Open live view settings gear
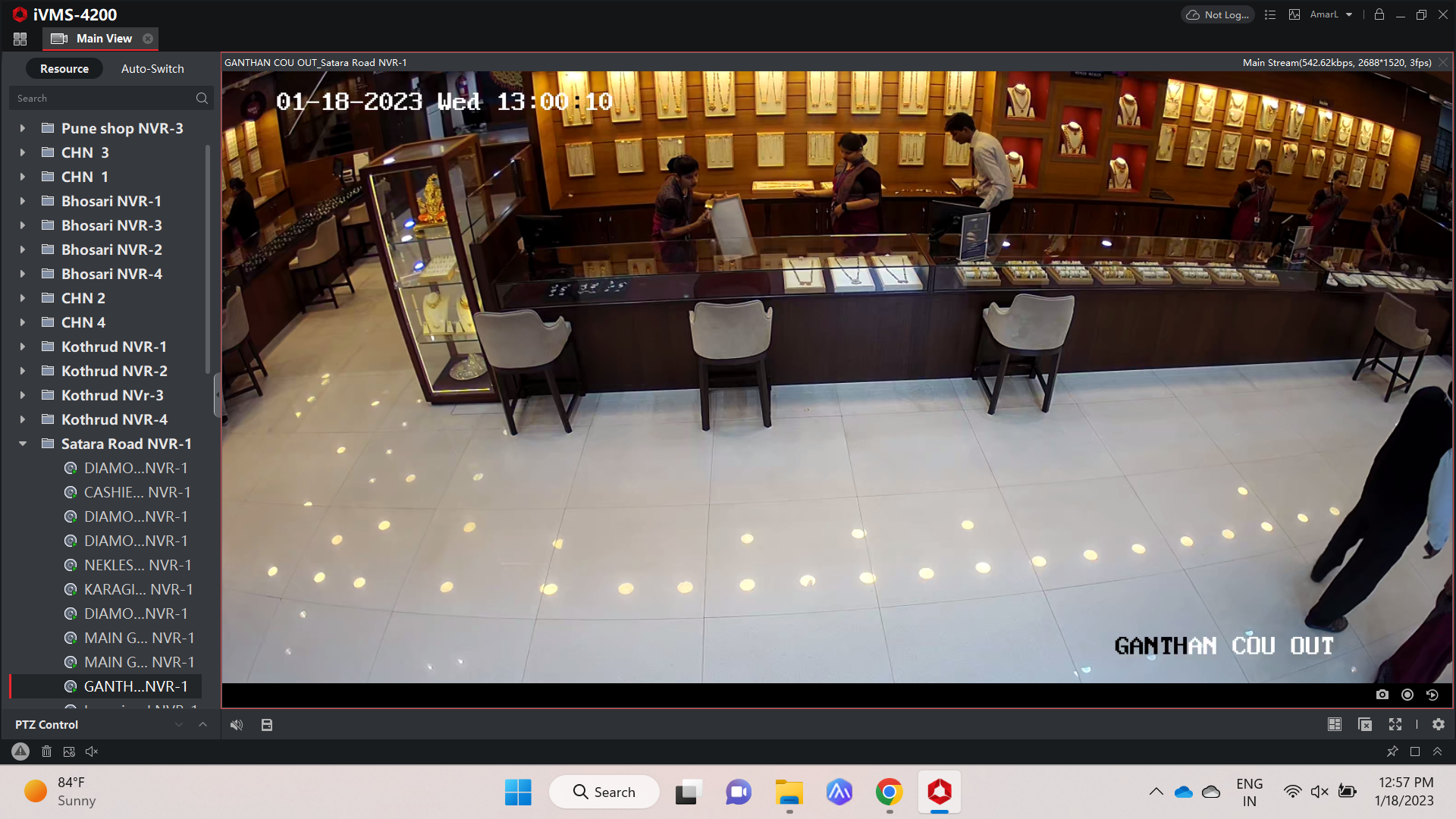This screenshot has height=819, width=1456. [1439, 725]
